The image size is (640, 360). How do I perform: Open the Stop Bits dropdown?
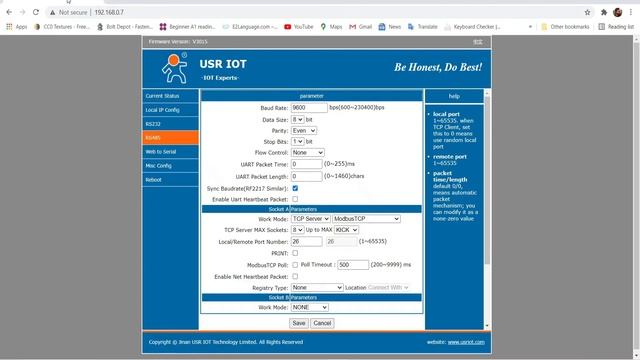pos(297,142)
